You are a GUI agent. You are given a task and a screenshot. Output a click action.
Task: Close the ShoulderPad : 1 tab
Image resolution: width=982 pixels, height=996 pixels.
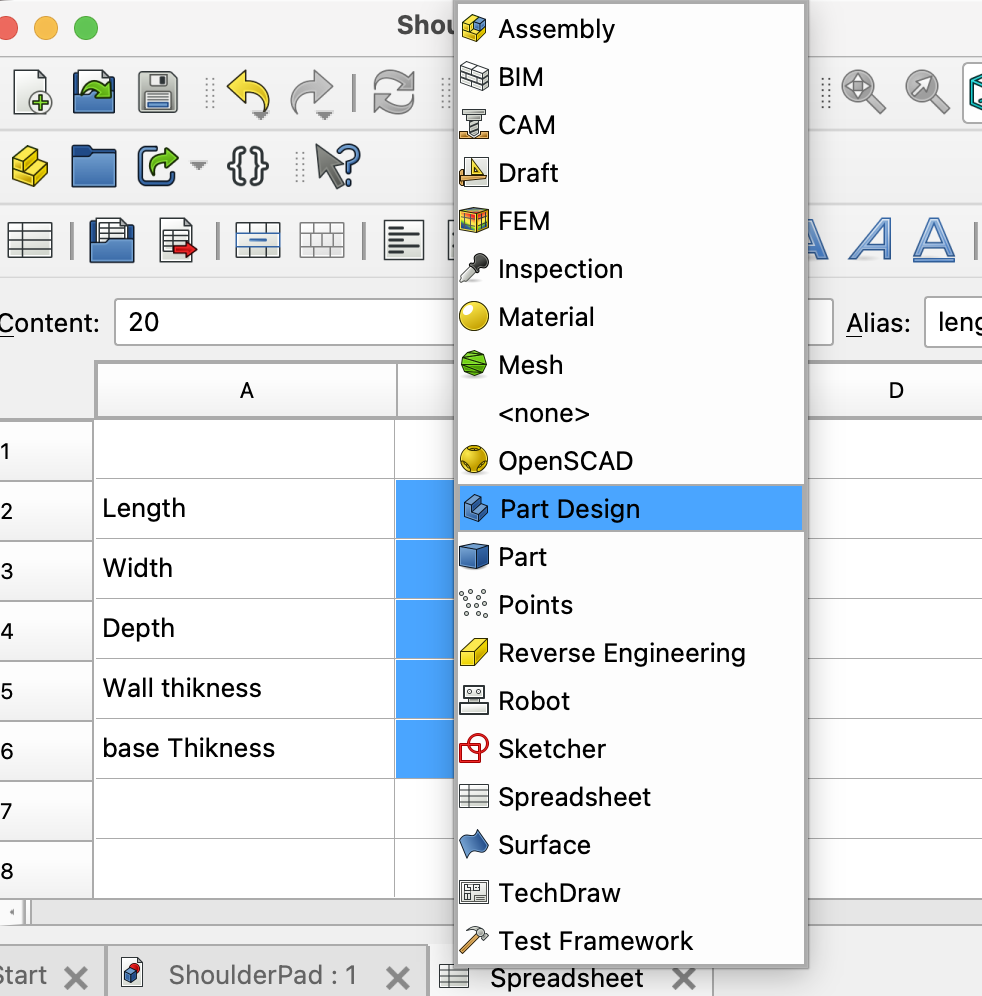click(398, 978)
